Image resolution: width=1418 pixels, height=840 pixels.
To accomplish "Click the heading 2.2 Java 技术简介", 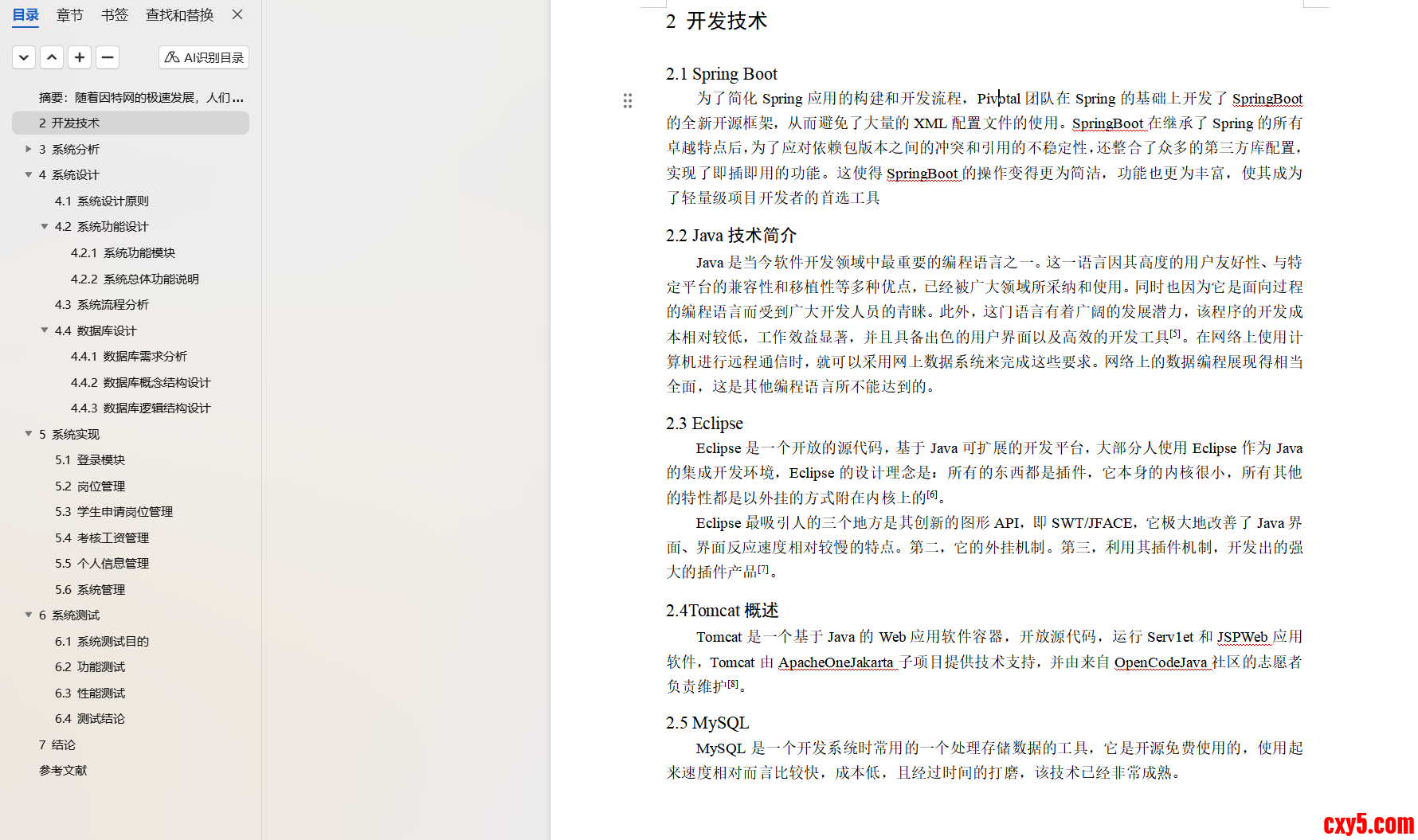I will pos(731,235).
